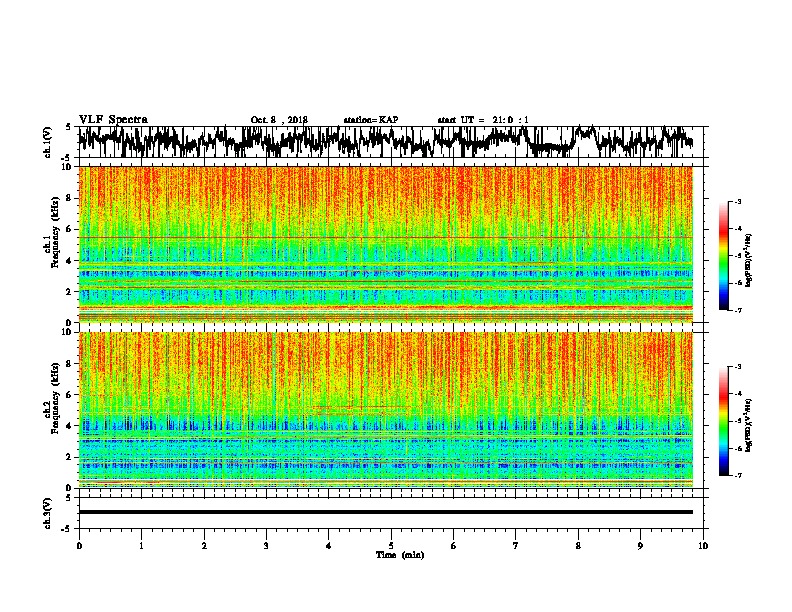The width and height of the screenshot is (792, 612).
Task: Click the '6' kHz tick on ch.1 frequency axis
Action: pyautogui.click(x=71, y=229)
